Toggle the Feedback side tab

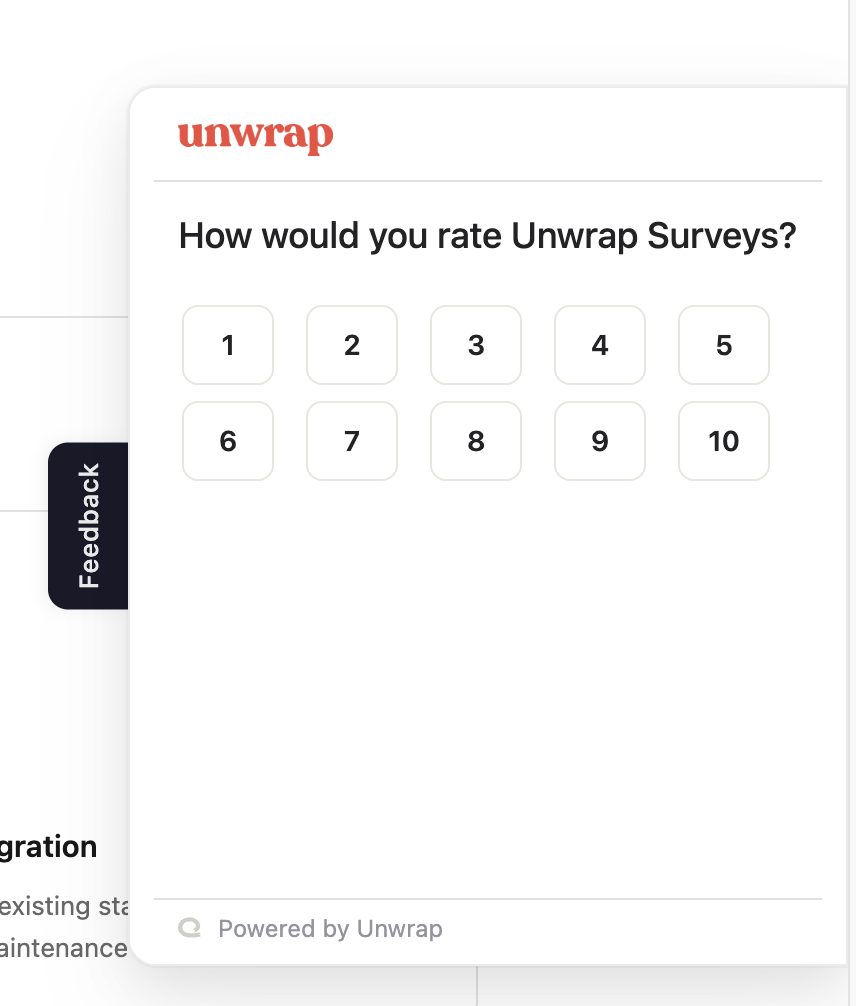coord(89,525)
